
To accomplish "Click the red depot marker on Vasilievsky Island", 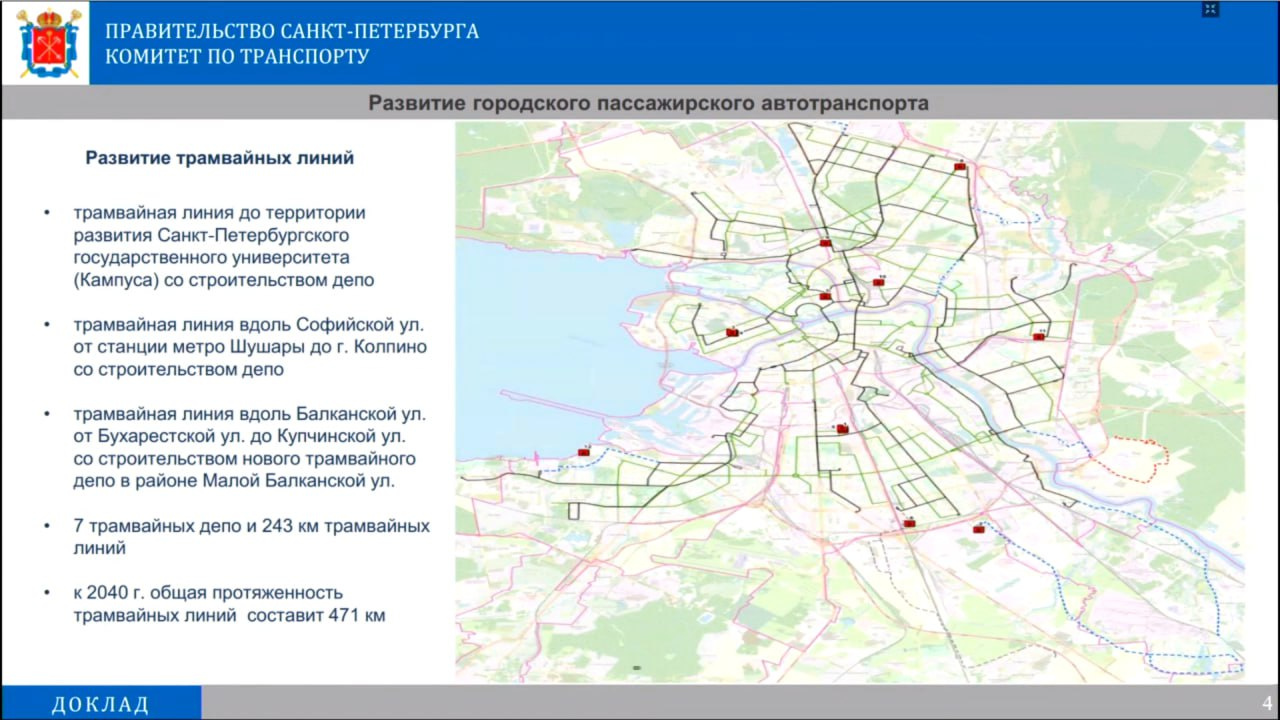I will [732, 332].
